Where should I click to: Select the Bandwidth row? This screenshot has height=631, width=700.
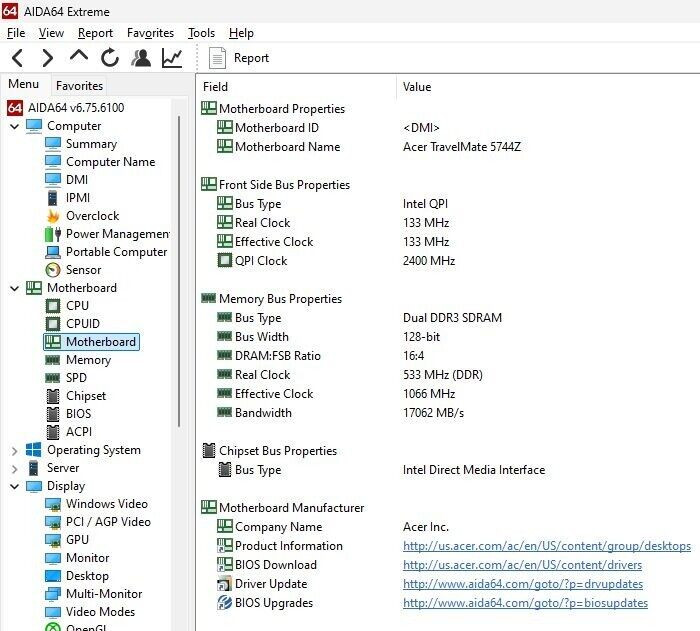pyautogui.click(x=449, y=413)
